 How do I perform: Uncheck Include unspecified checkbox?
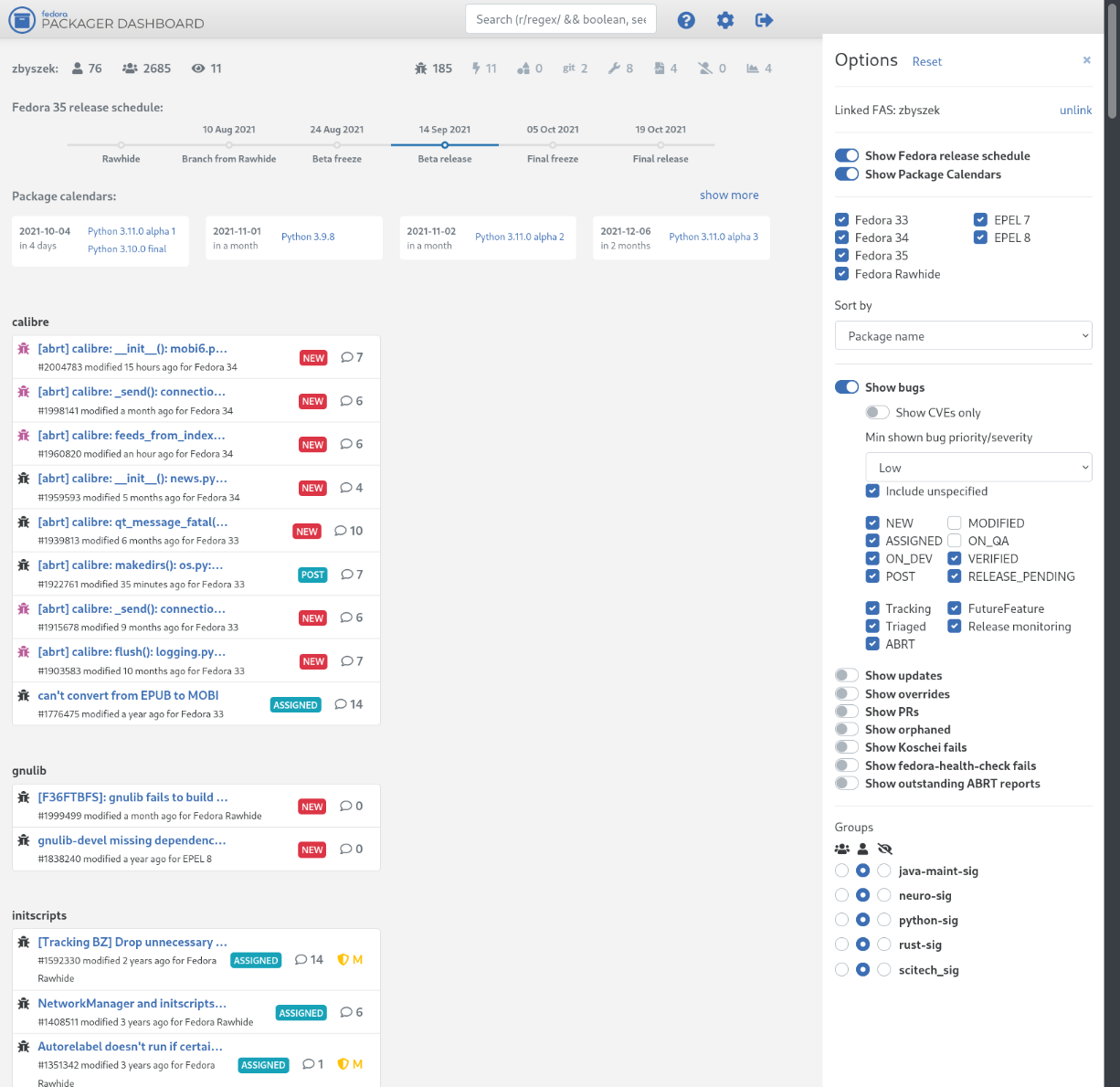coord(872,491)
